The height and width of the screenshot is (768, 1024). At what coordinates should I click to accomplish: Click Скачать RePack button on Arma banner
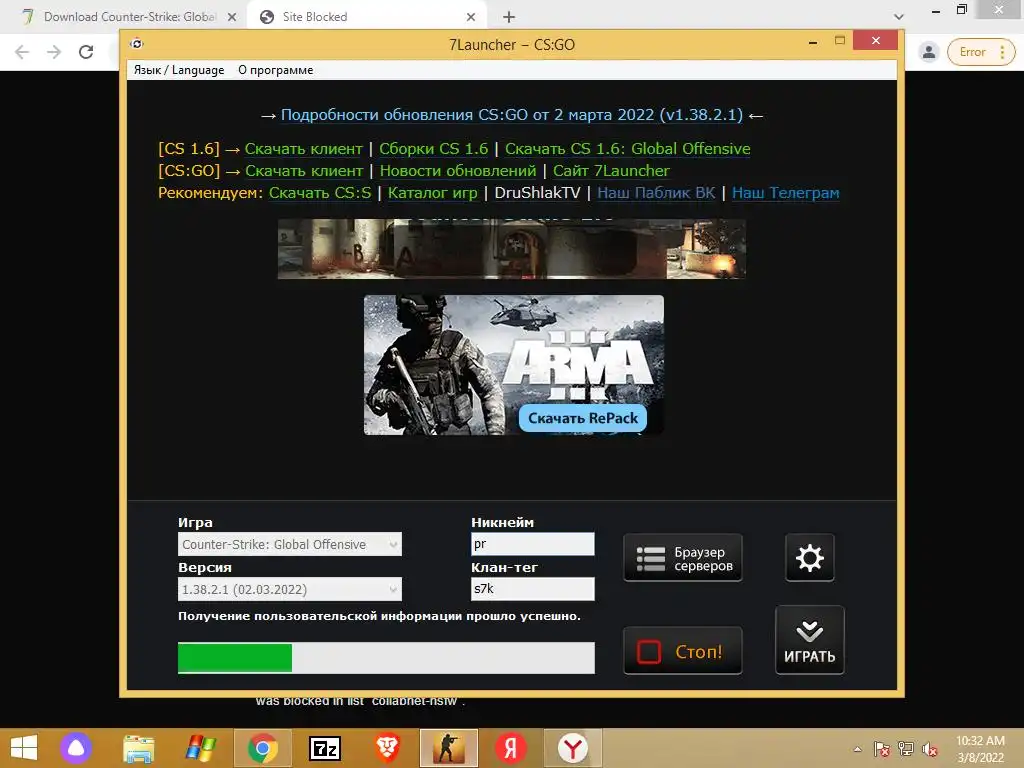tap(583, 419)
